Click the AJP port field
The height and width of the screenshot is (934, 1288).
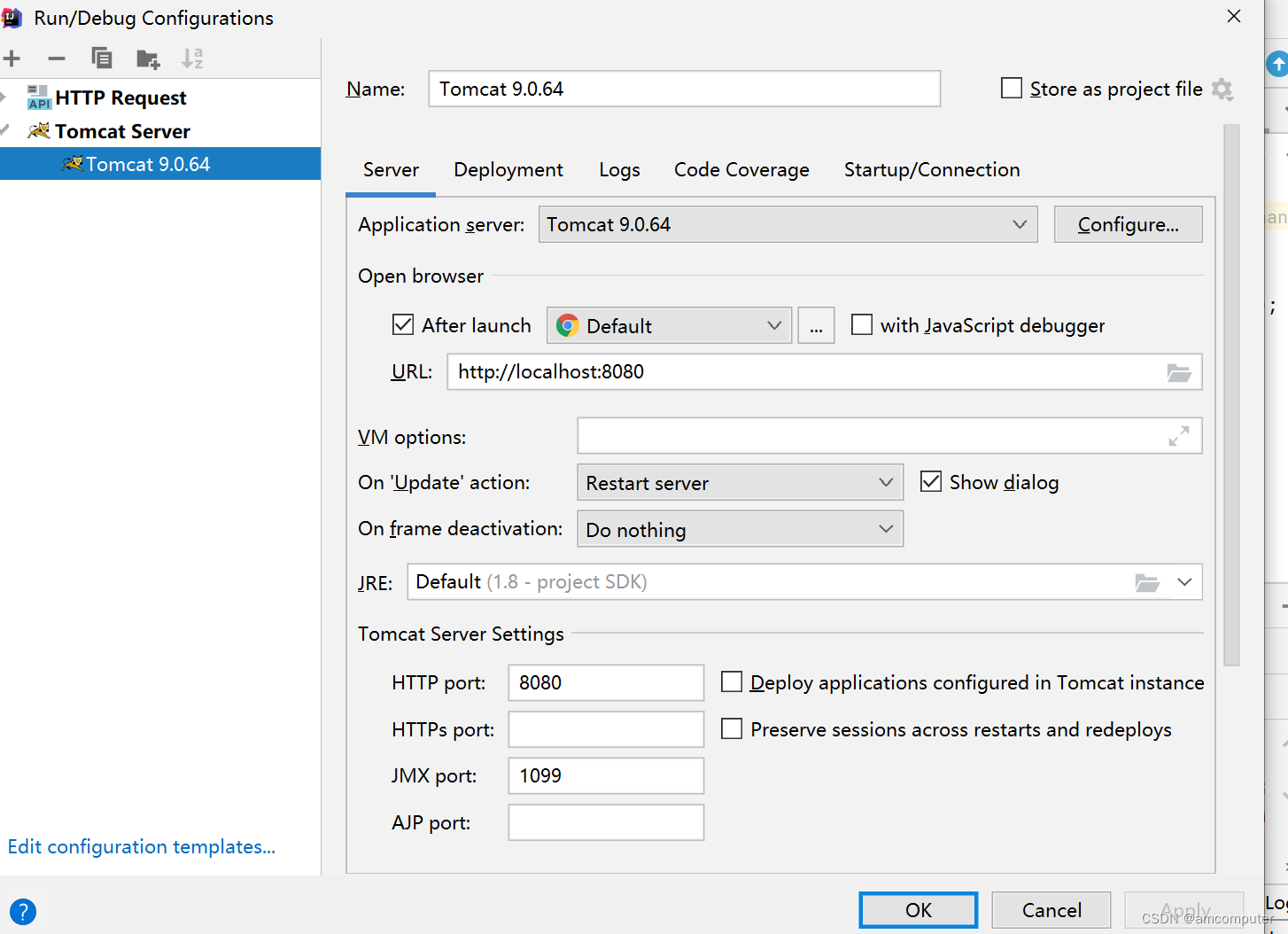pos(606,822)
